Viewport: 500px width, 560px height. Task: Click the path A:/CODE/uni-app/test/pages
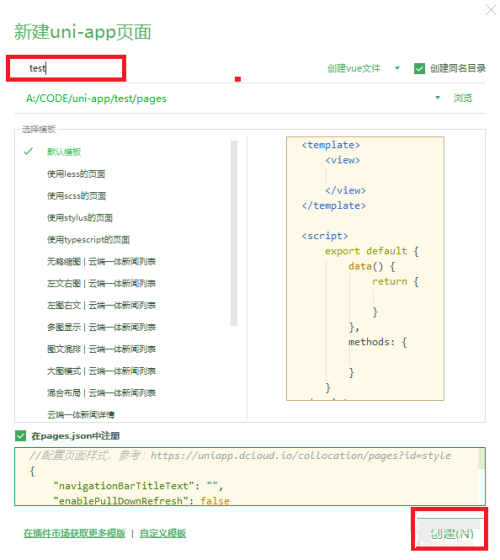coord(96,99)
